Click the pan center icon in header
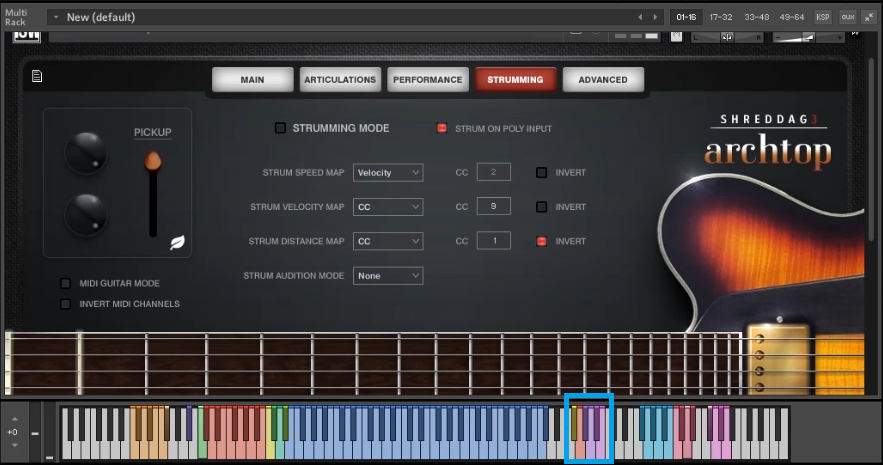 [x=727, y=37]
